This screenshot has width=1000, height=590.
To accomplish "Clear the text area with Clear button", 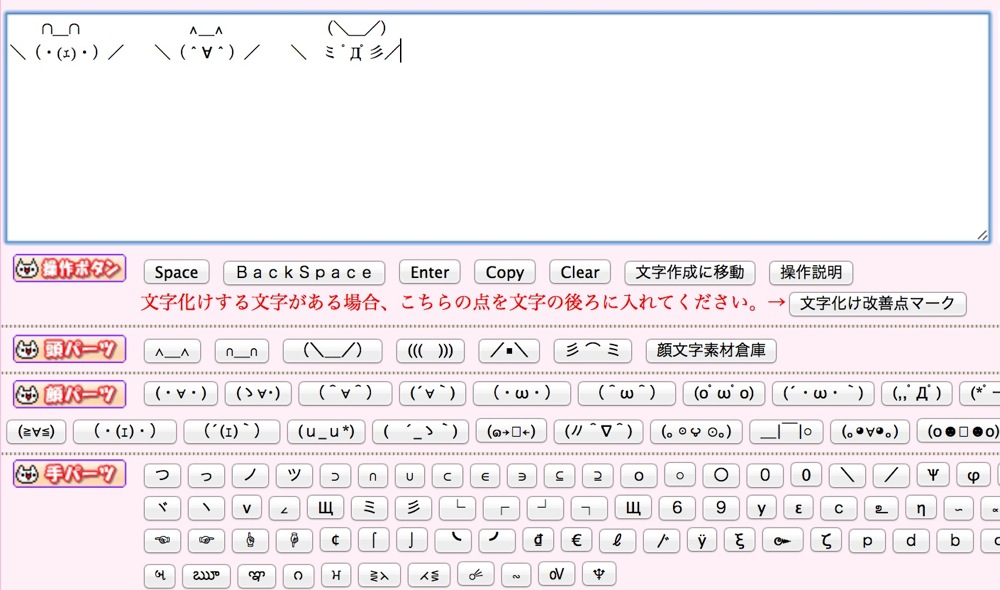I will pos(580,272).
